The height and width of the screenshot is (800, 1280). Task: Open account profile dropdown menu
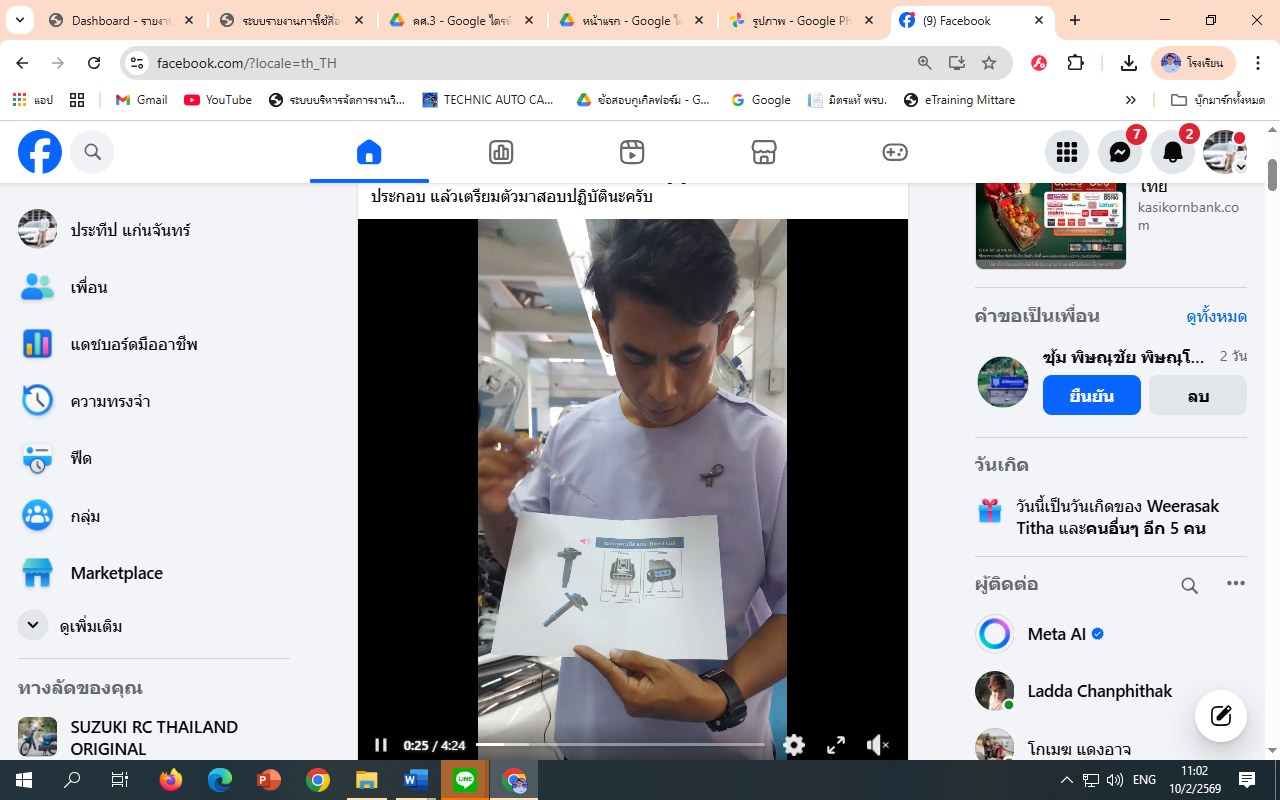click(x=1224, y=152)
